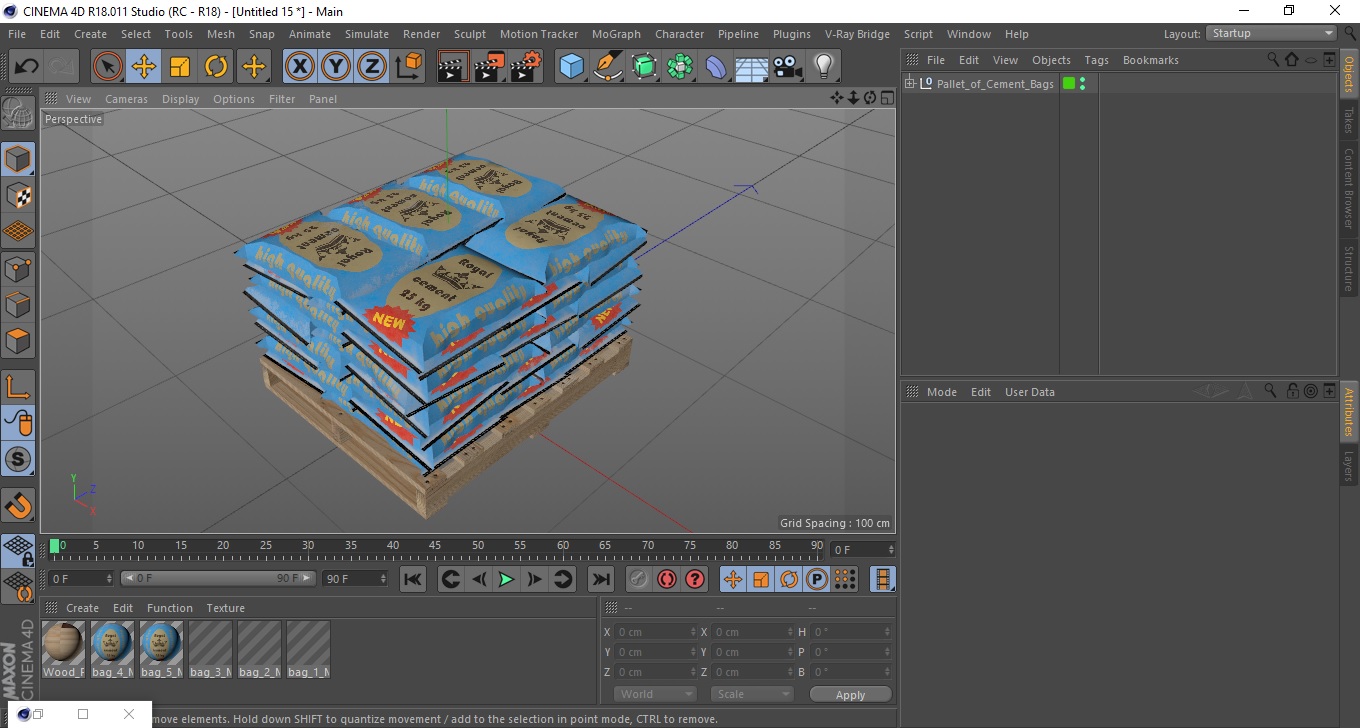Open the Bend deformer icon
The width and height of the screenshot is (1360, 728).
point(716,67)
